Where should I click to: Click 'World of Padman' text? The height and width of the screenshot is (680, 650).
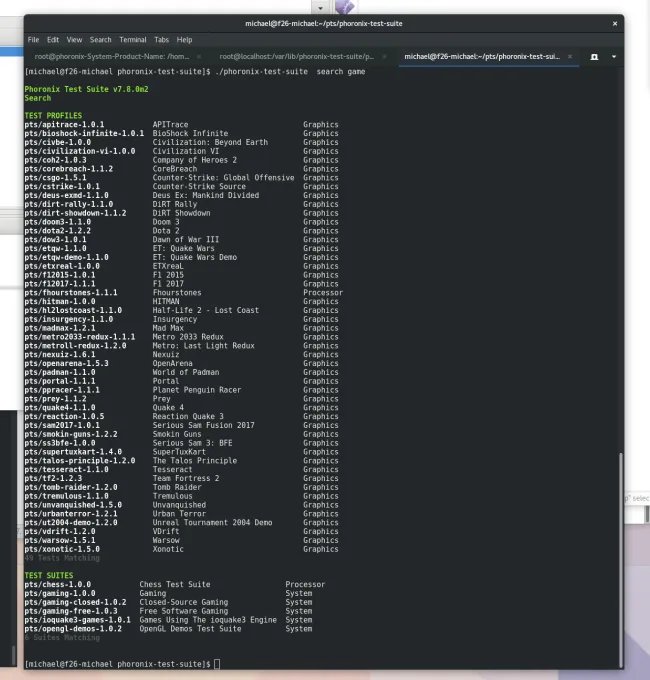tap(186, 372)
